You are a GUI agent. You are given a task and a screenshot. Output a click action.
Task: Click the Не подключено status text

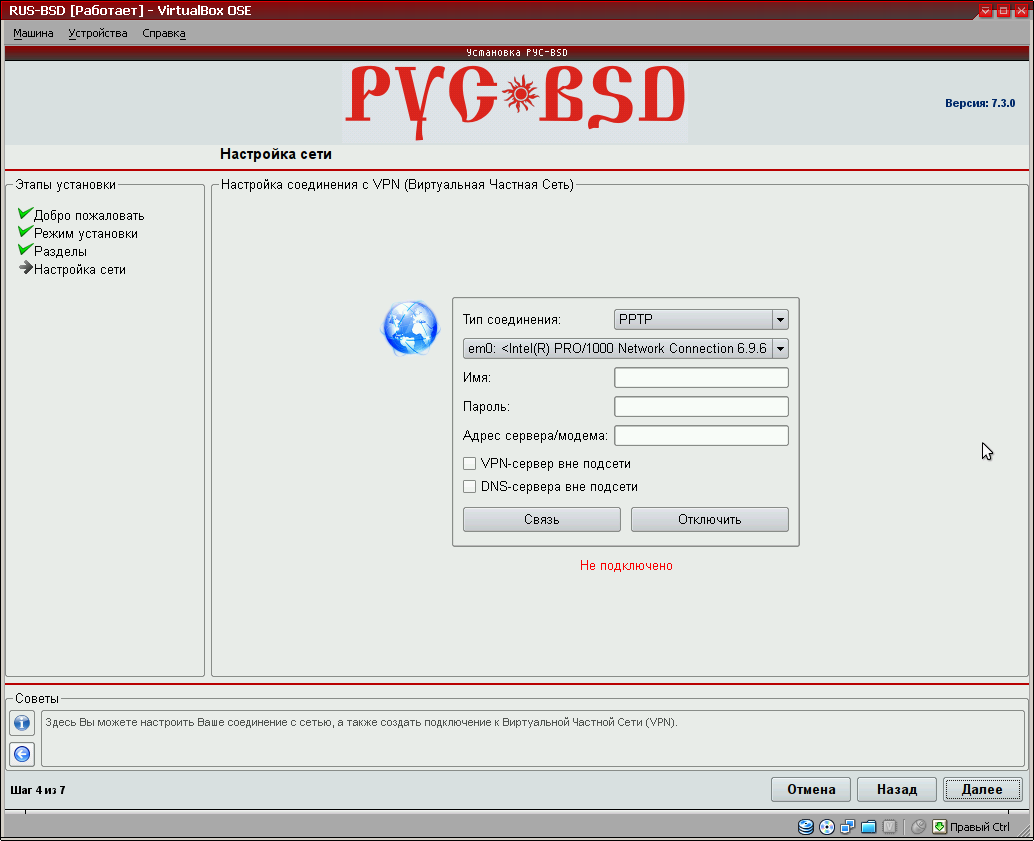[626, 565]
